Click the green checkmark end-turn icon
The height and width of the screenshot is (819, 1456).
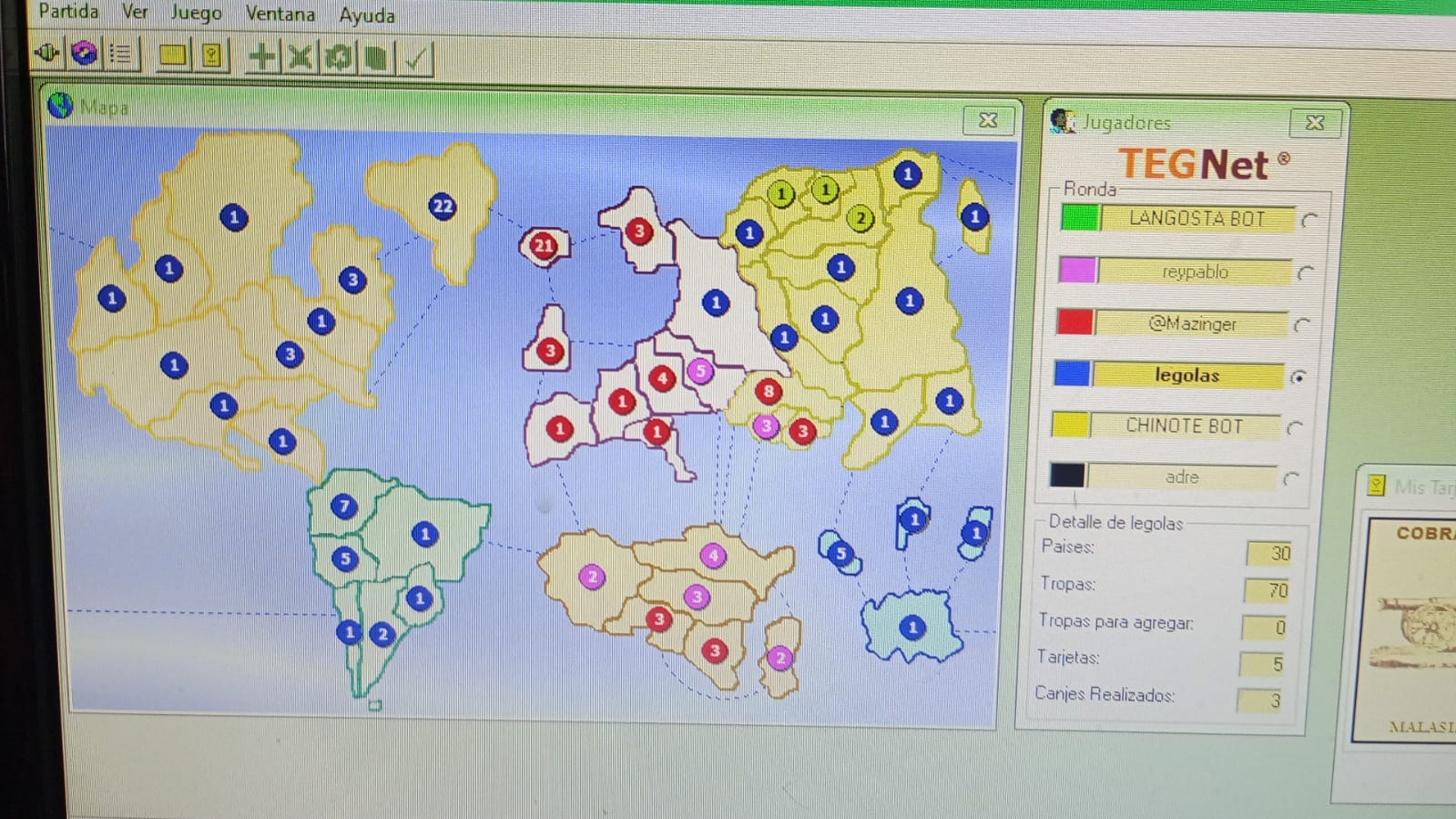pyautogui.click(x=415, y=58)
